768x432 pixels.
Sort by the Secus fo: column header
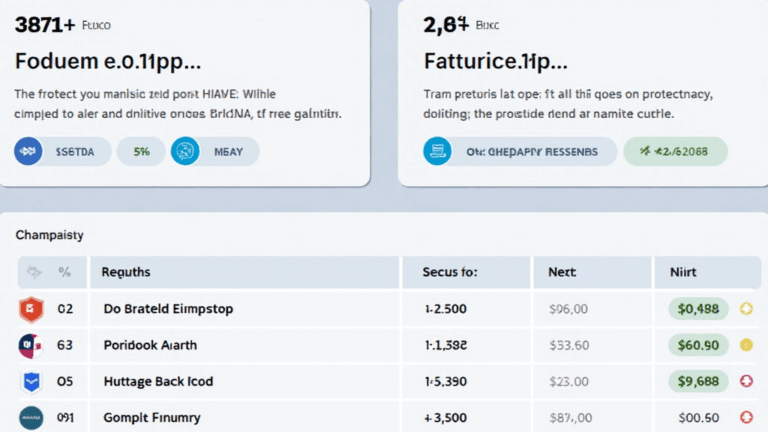click(449, 271)
